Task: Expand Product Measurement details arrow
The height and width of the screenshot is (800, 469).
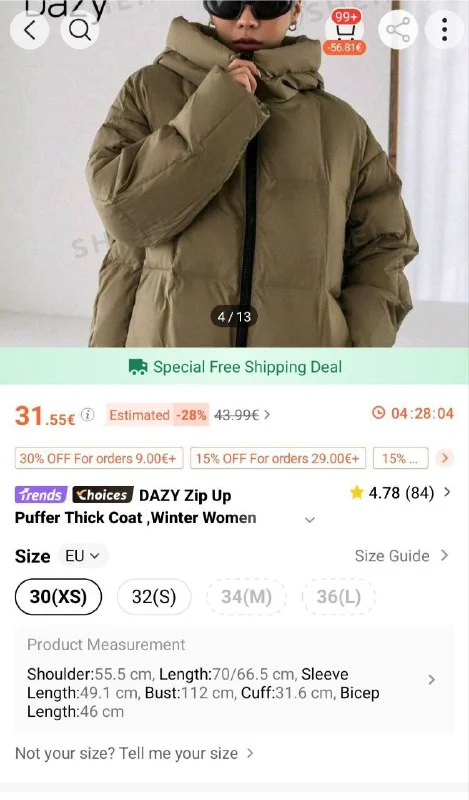Action: point(432,680)
